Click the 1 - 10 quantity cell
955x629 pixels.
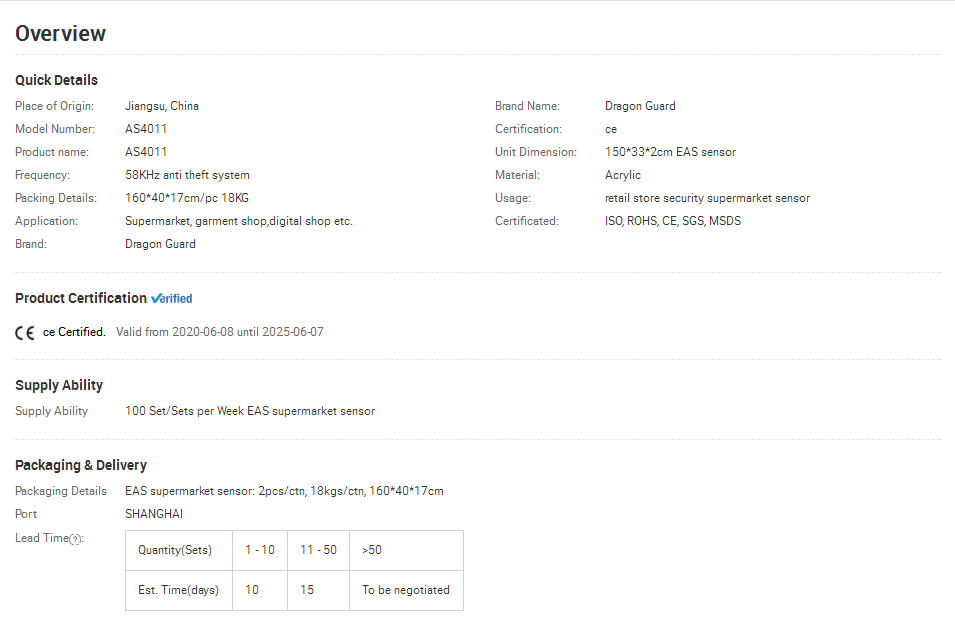coord(260,550)
